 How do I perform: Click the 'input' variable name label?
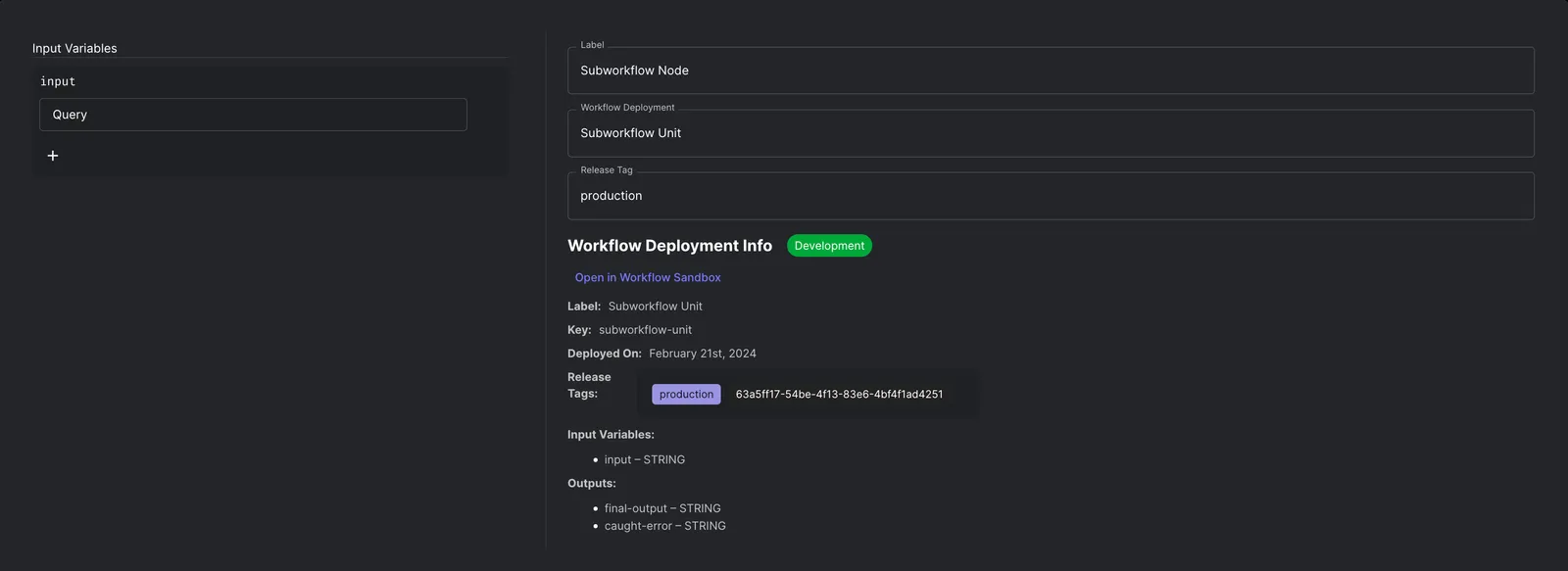point(58,81)
